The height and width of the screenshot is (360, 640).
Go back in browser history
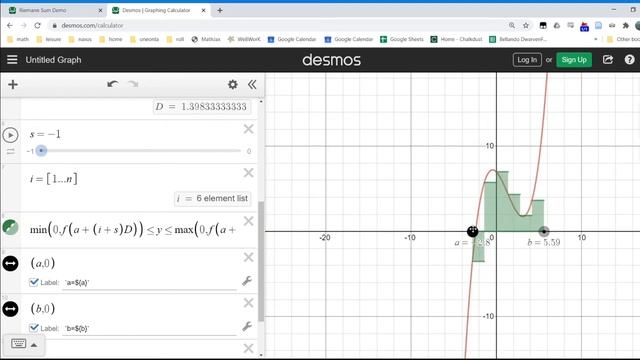(x=10, y=25)
